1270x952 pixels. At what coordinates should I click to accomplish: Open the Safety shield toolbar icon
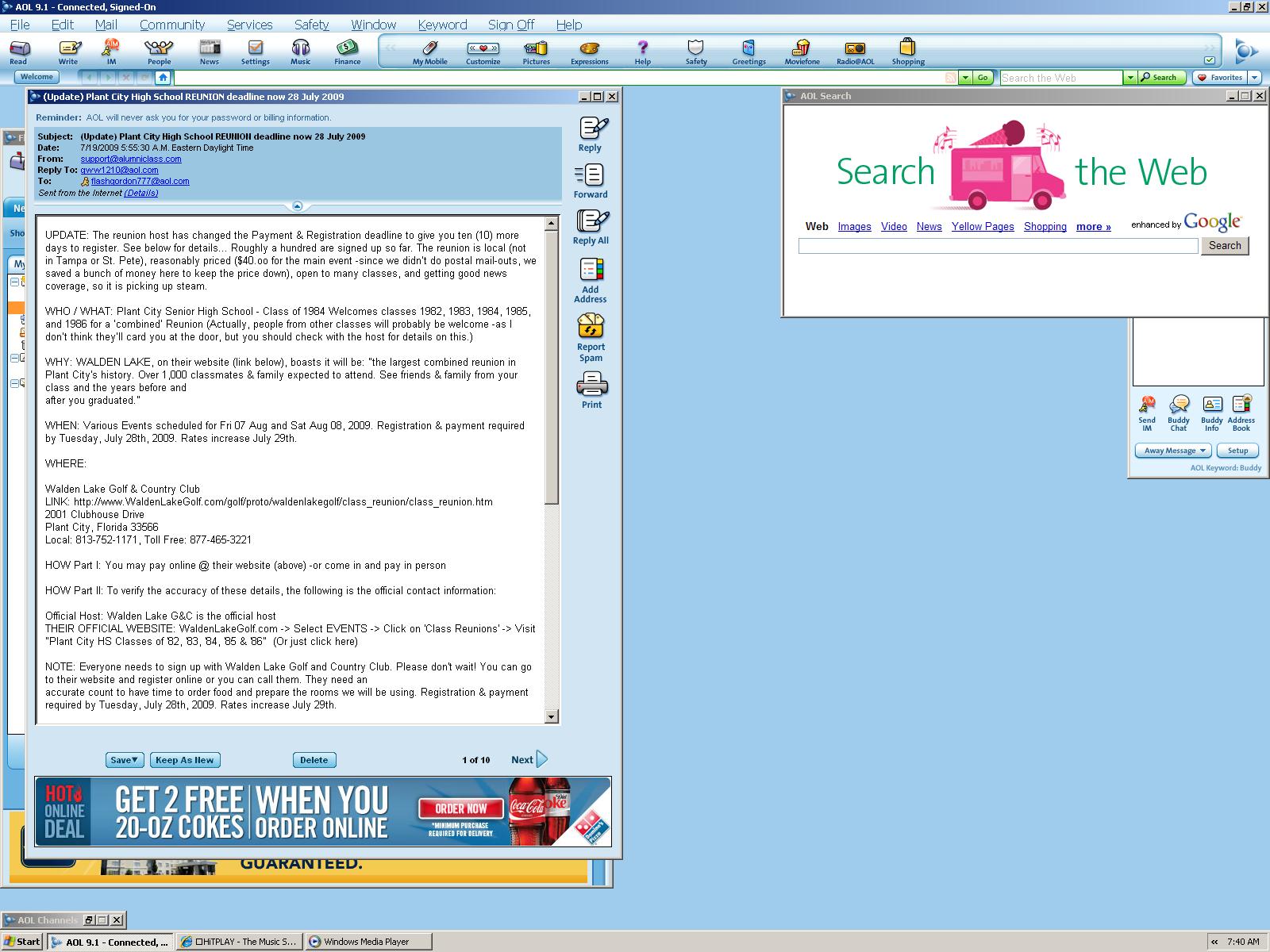696,52
